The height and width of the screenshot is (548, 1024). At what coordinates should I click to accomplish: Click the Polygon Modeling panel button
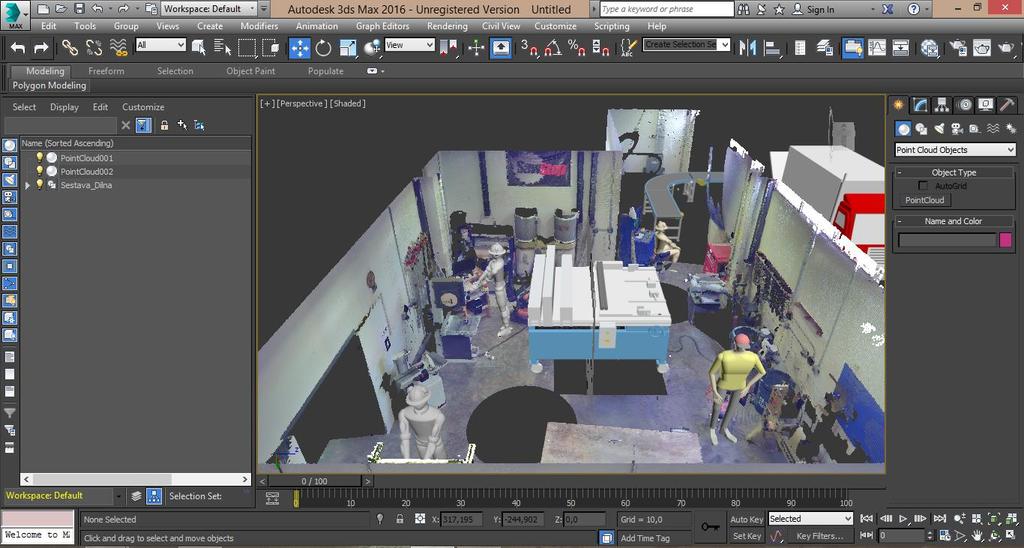click(50, 86)
